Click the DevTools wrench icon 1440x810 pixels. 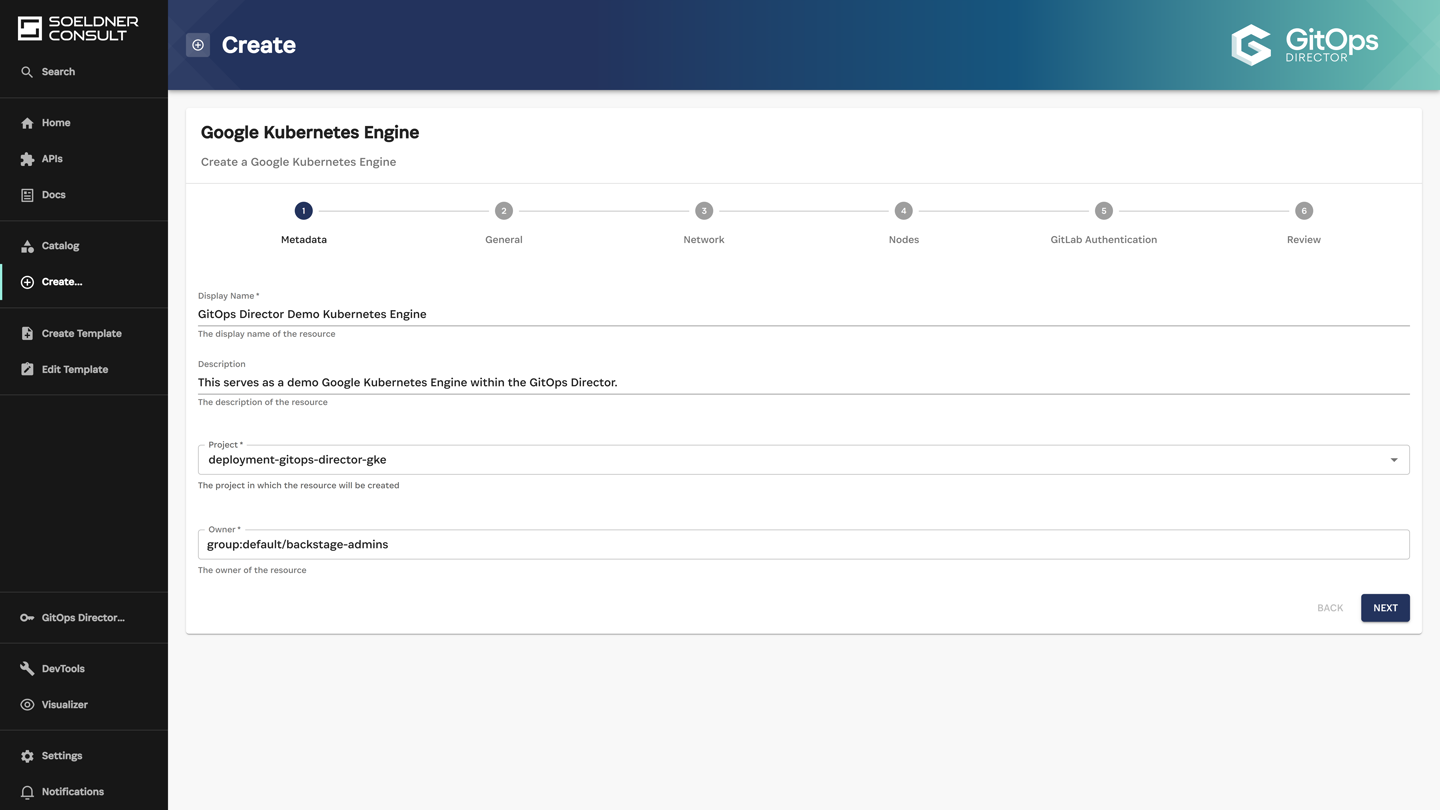click(x=27, y=669)
